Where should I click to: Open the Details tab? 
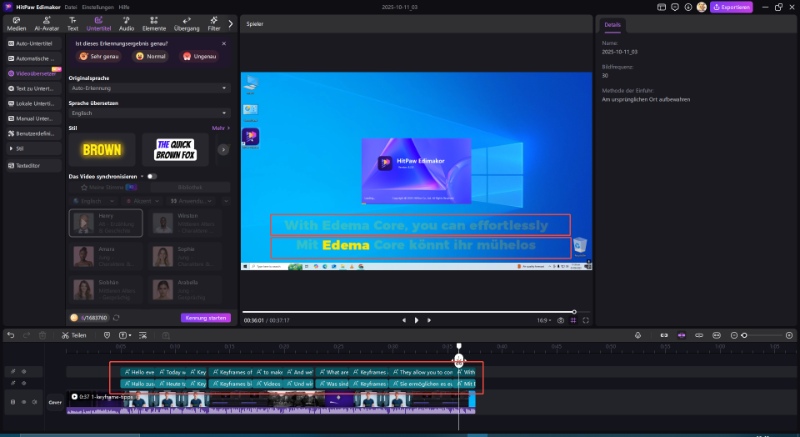612,24
